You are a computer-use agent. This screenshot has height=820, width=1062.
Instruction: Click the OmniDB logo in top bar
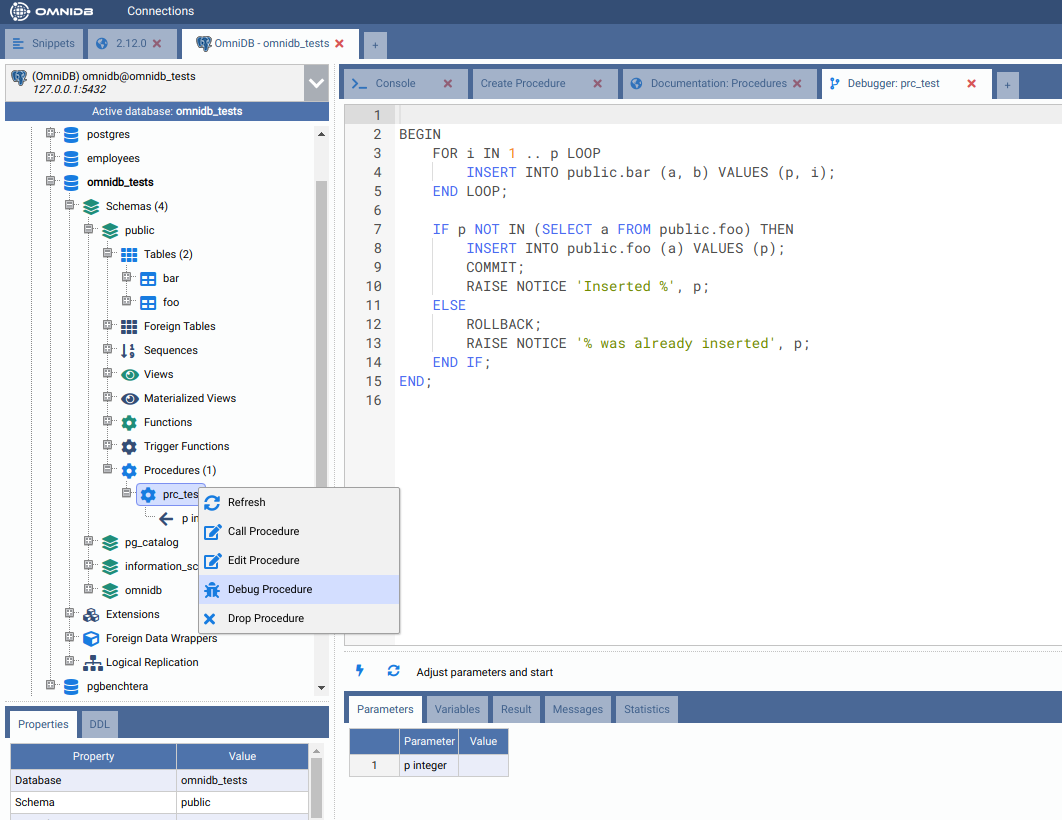point(53,11)
